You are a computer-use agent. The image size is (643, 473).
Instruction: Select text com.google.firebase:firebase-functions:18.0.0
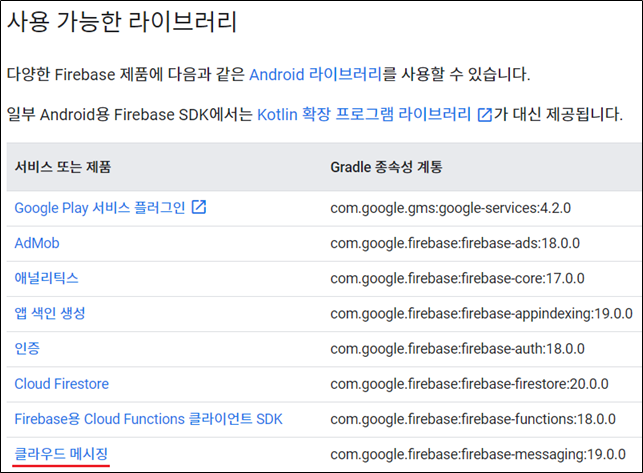473,419
